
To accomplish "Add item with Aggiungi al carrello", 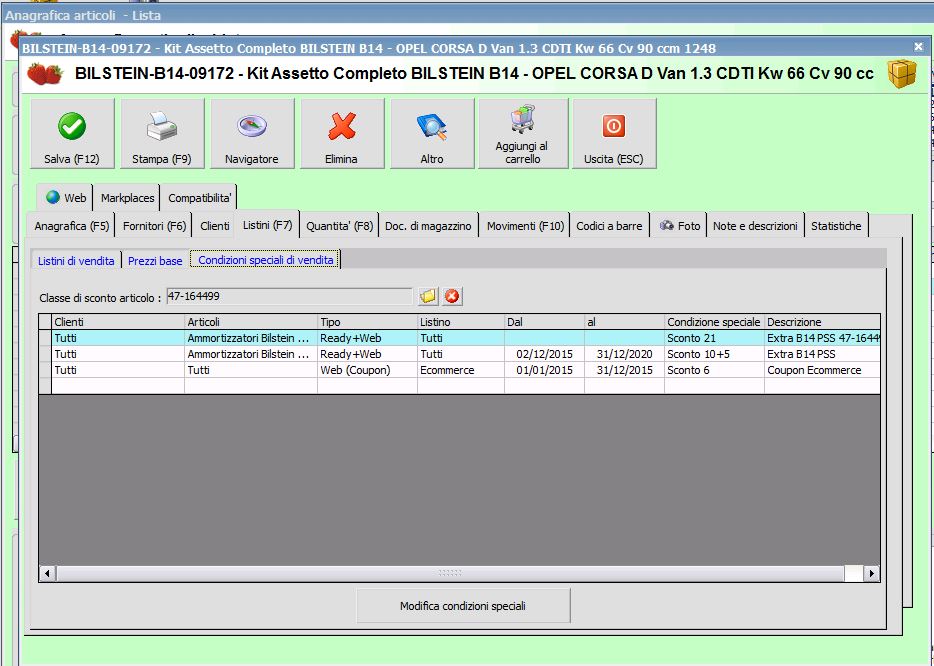I will tap(523, 133).
